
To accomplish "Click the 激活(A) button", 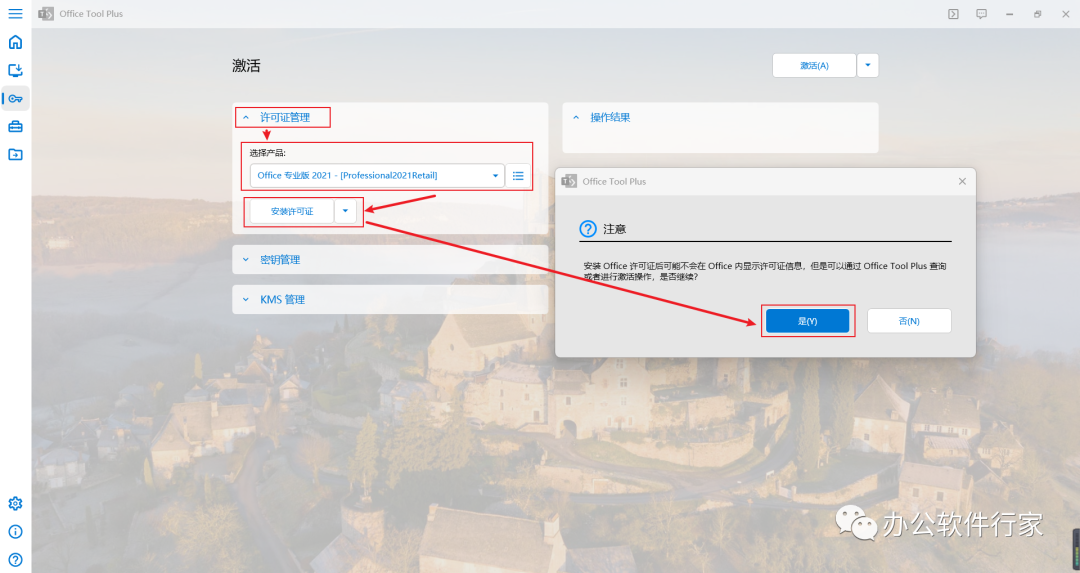I will coord(814,65).
